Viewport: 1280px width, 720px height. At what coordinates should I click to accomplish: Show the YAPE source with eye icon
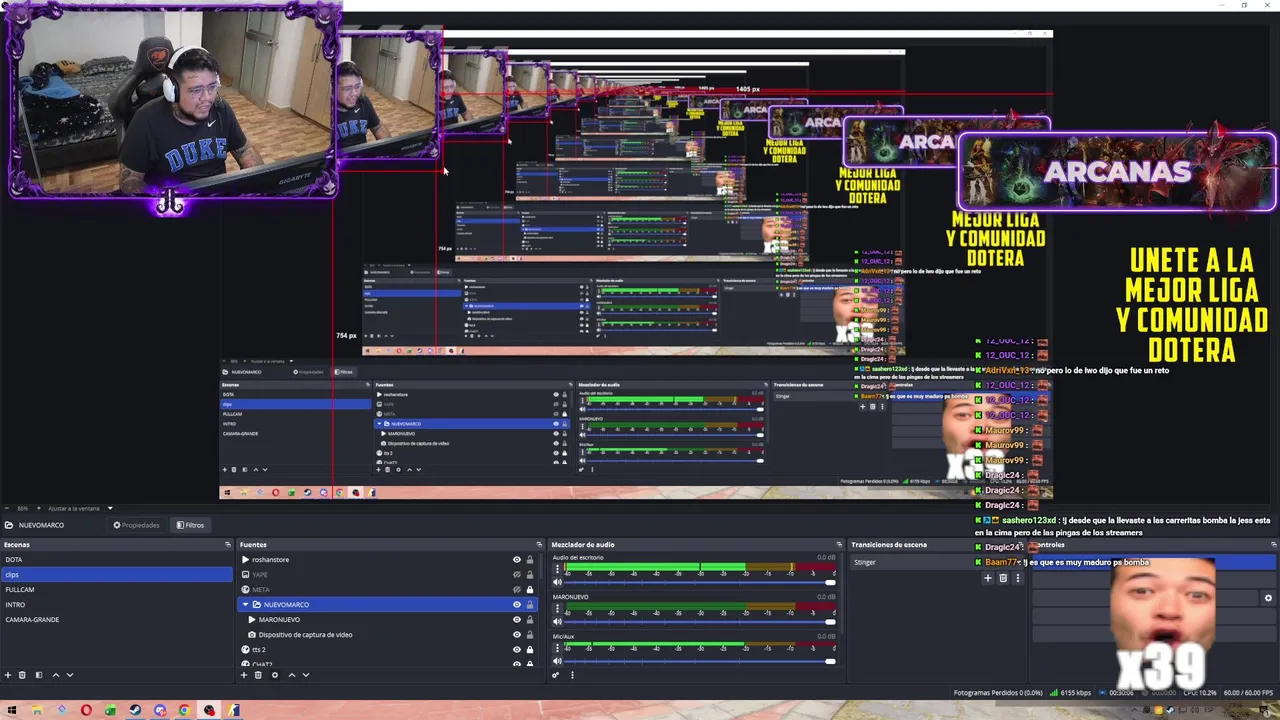point(517,575)
